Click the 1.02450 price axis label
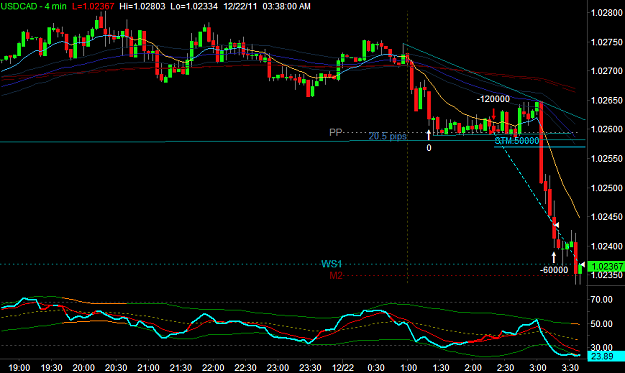 point(606,217)
